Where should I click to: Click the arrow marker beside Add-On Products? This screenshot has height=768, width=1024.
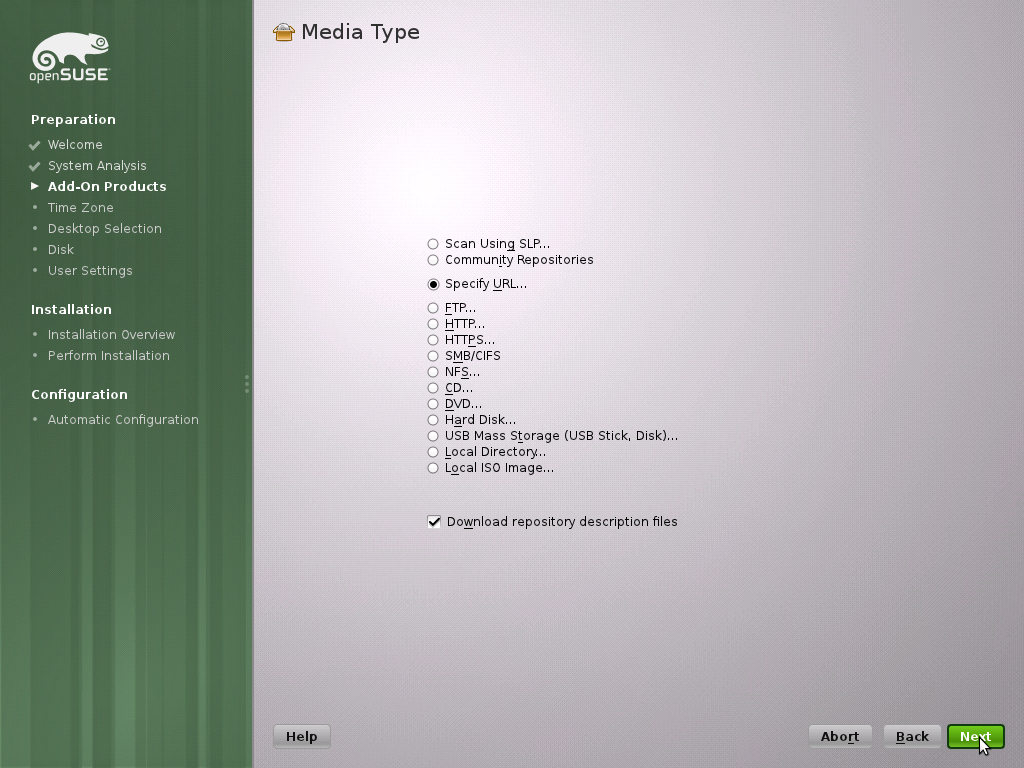click(35, 186)
